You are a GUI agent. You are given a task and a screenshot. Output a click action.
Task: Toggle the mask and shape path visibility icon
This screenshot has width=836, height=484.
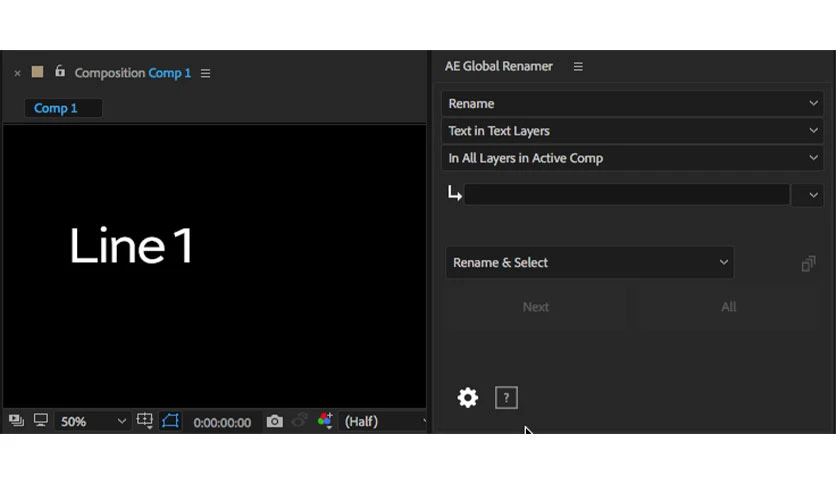171,421
